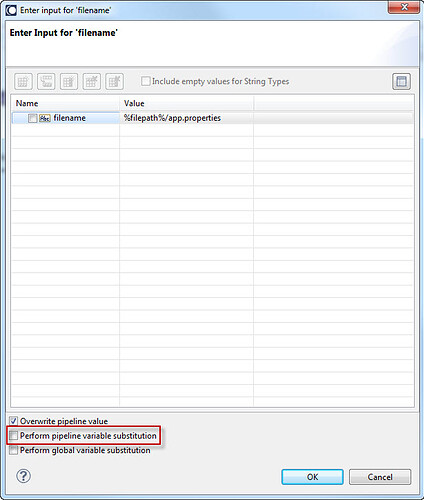Screen dimensions: 424x500
Task: Click the Delete Column icon beside the checkbox
Action: coord(115,81)
